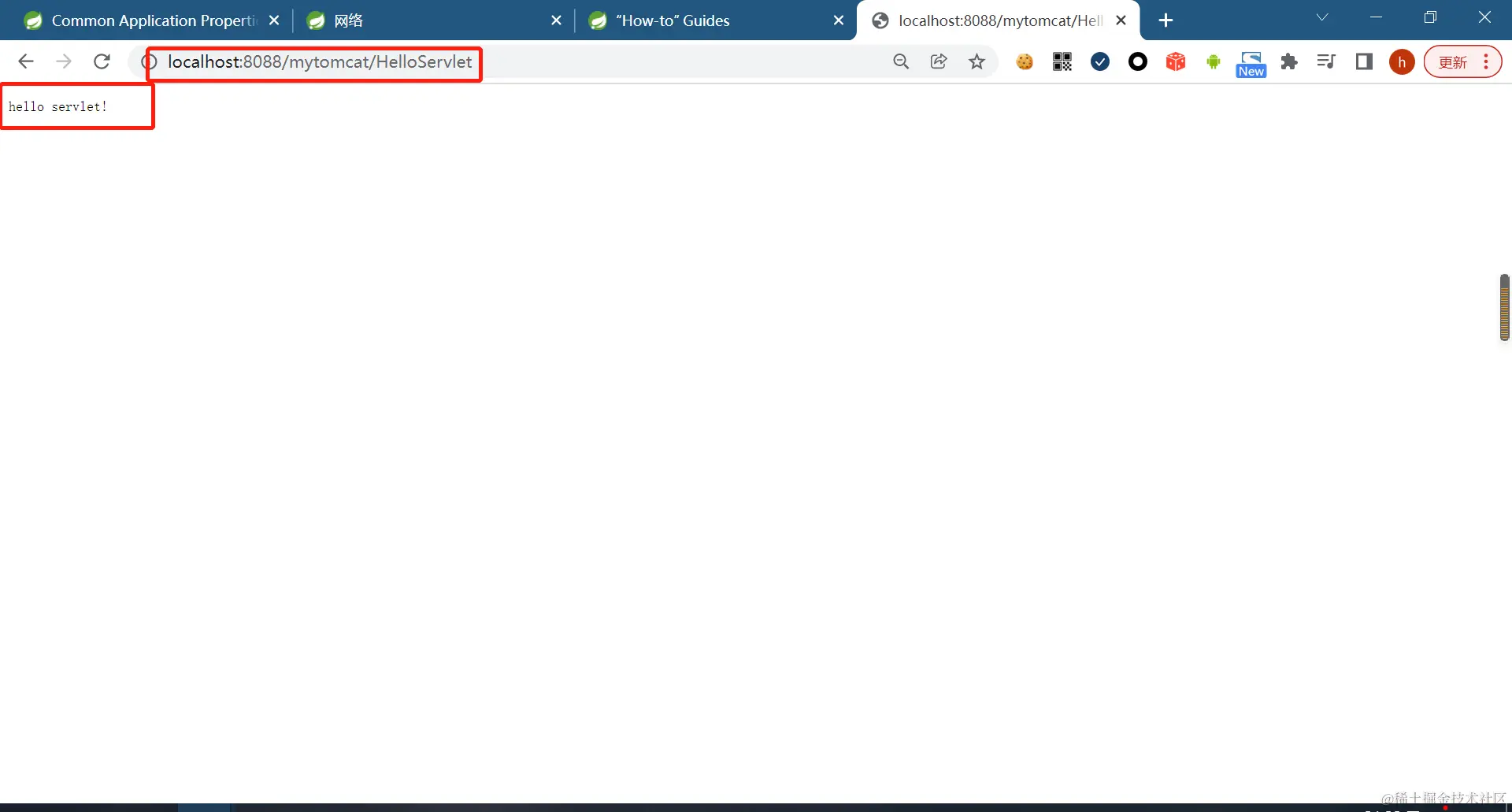
Task: Click the black circle extension icon
Action: [1138, 61]
